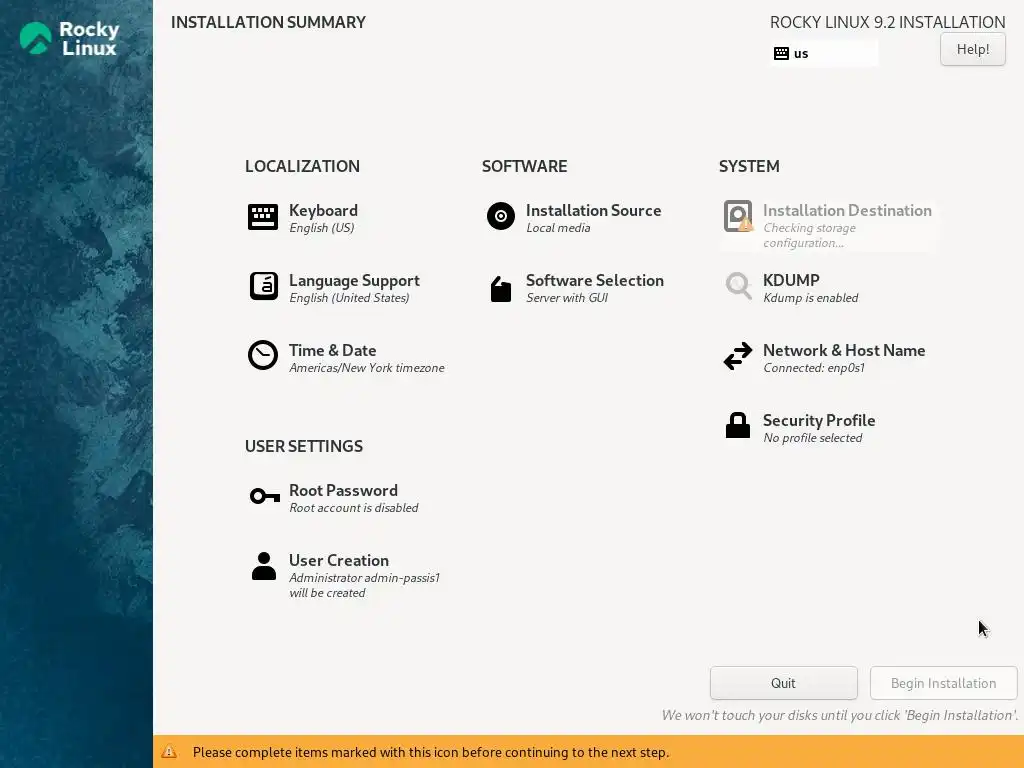Click the INSTALLATION SUMMARY heading

click(268, 22)
